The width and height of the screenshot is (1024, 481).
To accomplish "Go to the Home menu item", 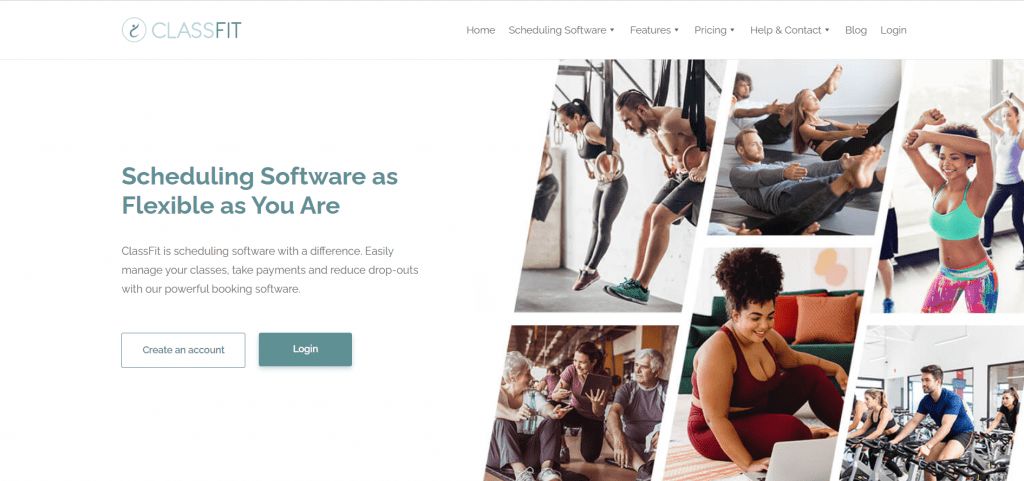I will coord(481,30).
